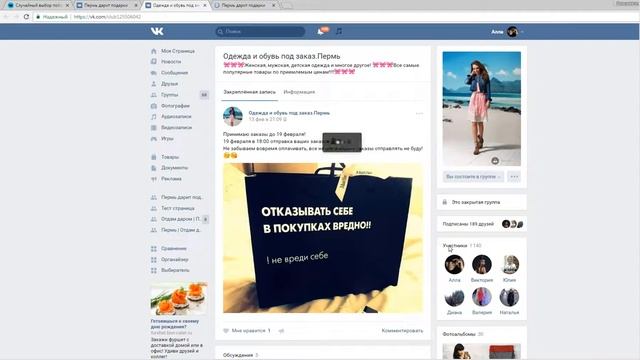Open the notifications bell icon
This screenshot has height=360, width=640.
(x=320, y=31)
